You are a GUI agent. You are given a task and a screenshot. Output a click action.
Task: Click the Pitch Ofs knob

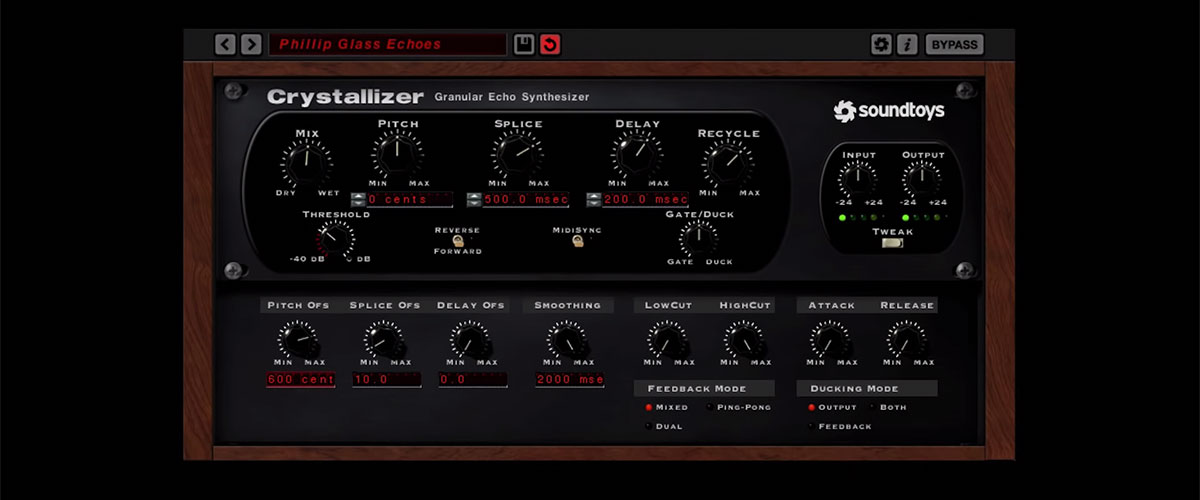click(x=297, y=341)
